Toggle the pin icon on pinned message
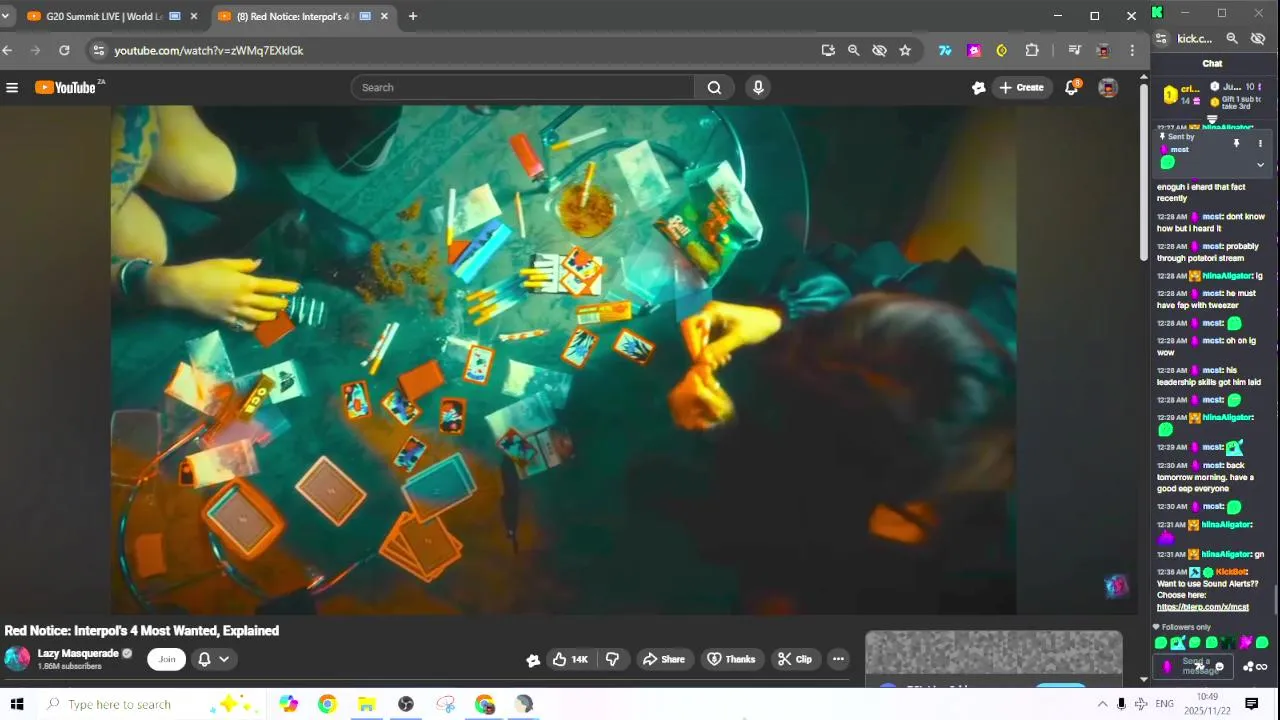Image resolution: width=1280 pixels, height=720 pixels. [1236, 144]
